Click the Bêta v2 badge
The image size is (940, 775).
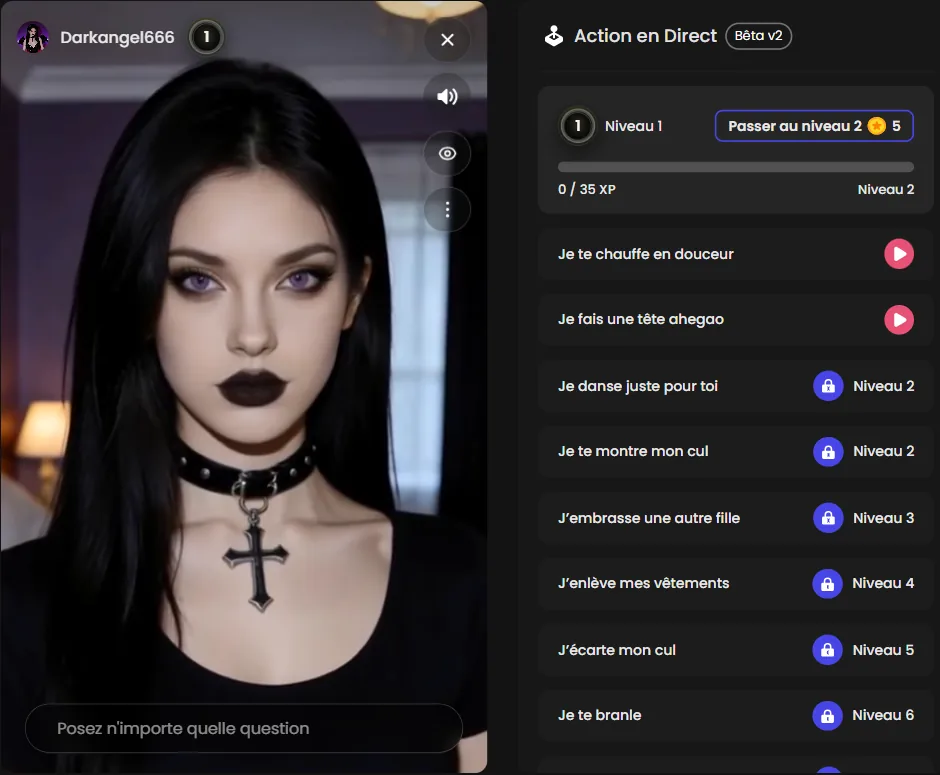coord(758,36)
